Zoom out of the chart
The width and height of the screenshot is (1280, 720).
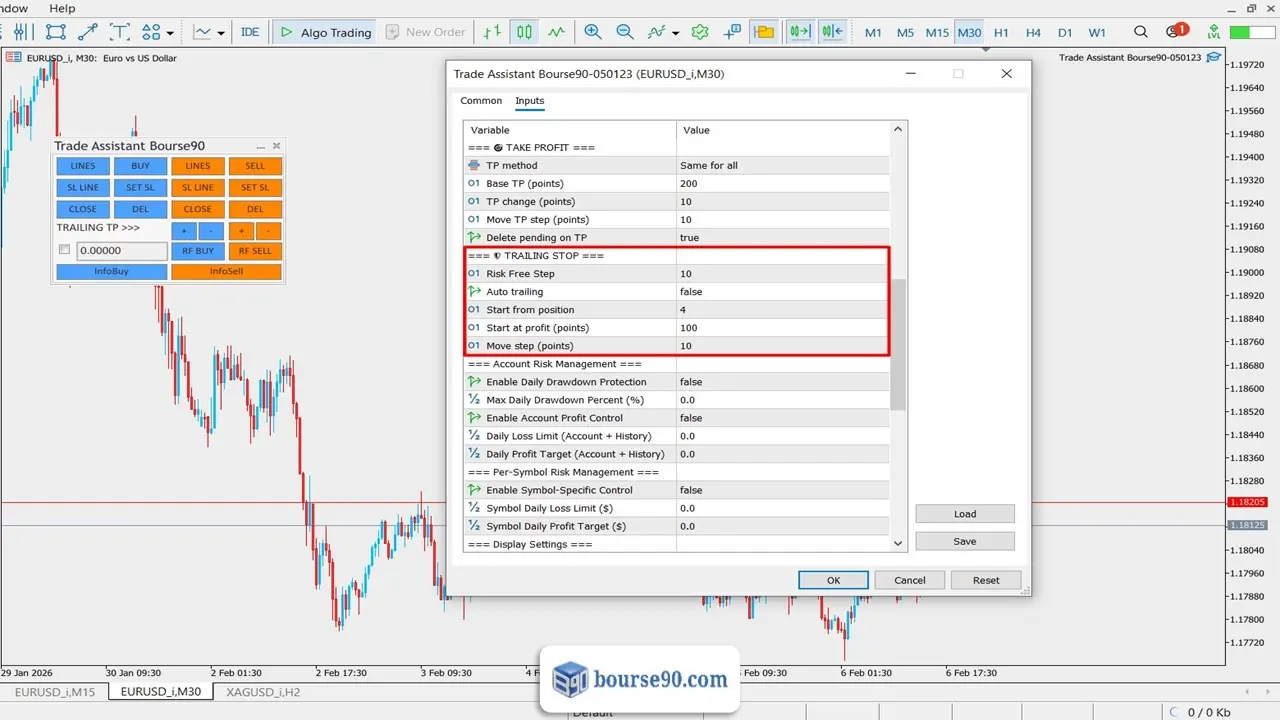click(x=625, y=32)
